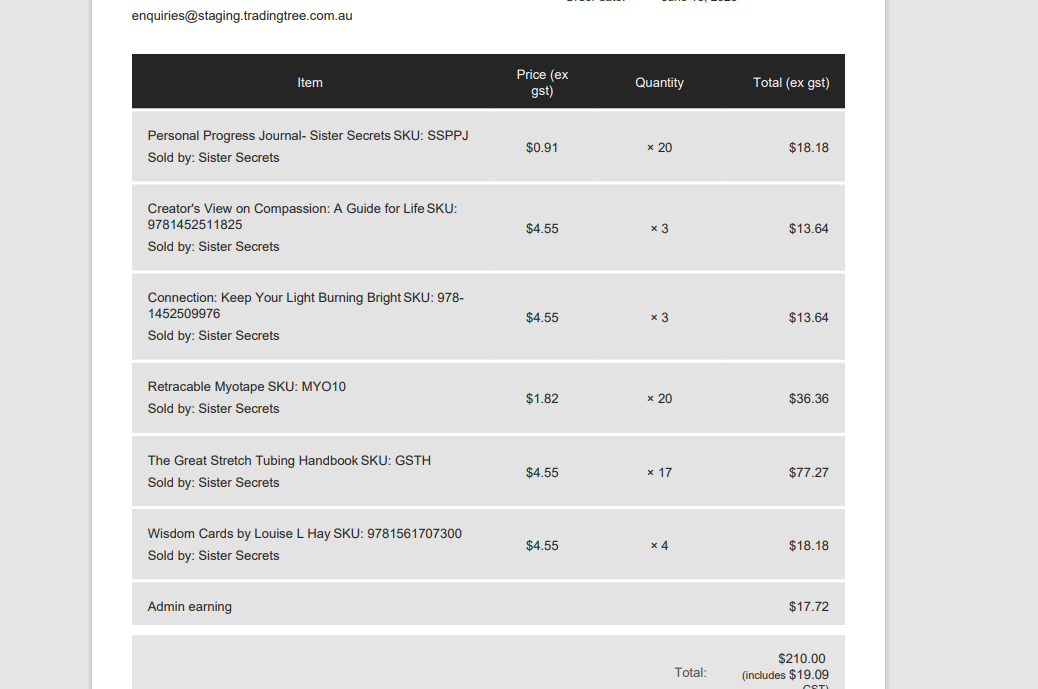
Task: Click the enquiries@staging.tradingtree.com.au email address
Action: [x=242, y=16]
